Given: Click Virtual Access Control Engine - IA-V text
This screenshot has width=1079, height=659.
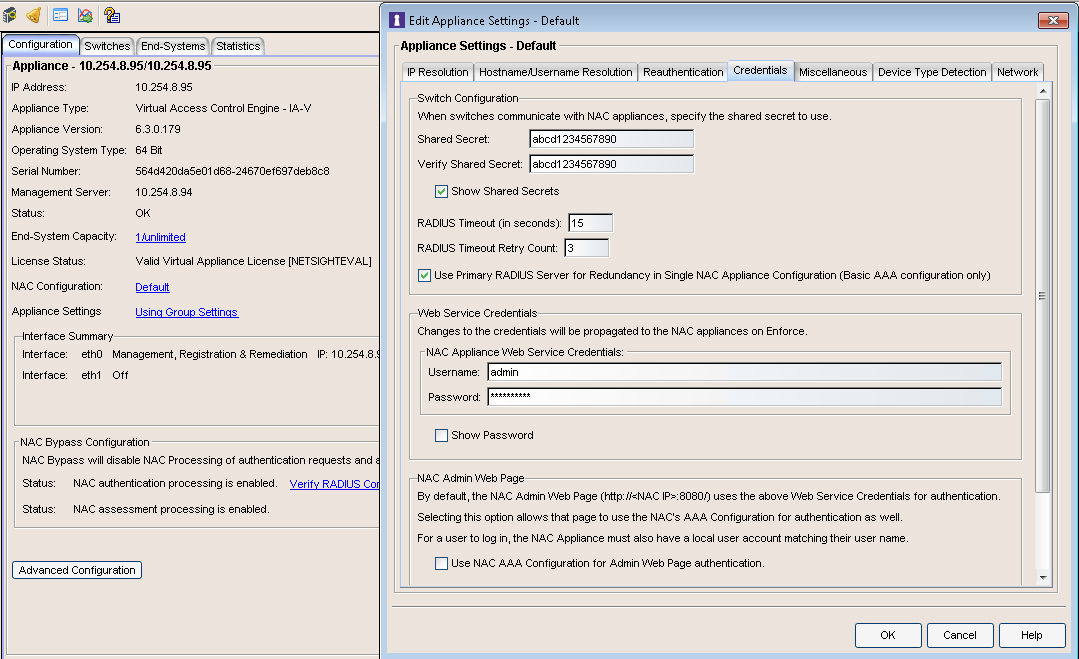Looking at the screenshot, I should click(223, 108).
